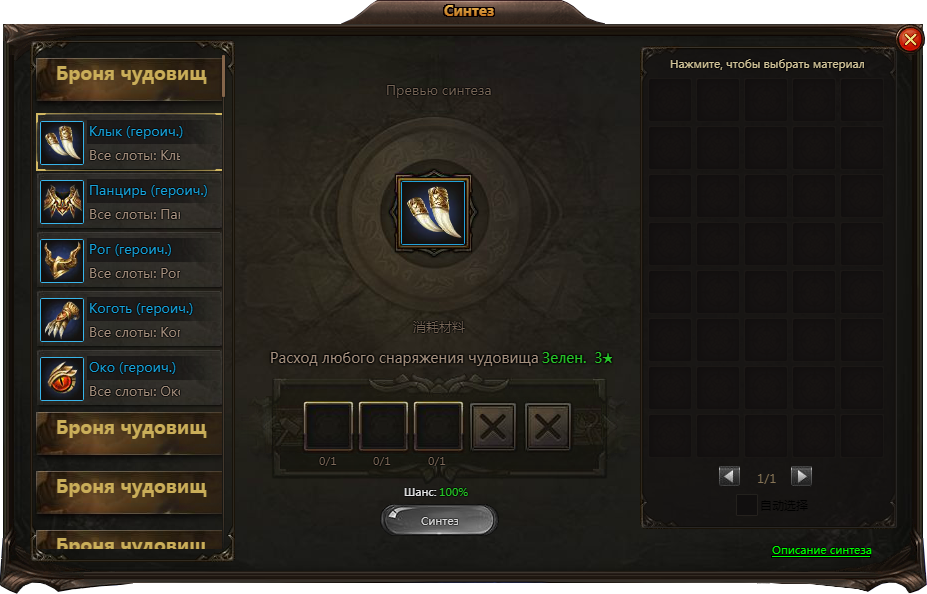
Task: Select the Око (героич.) eye icon
Action: click(x=62, y=379)
